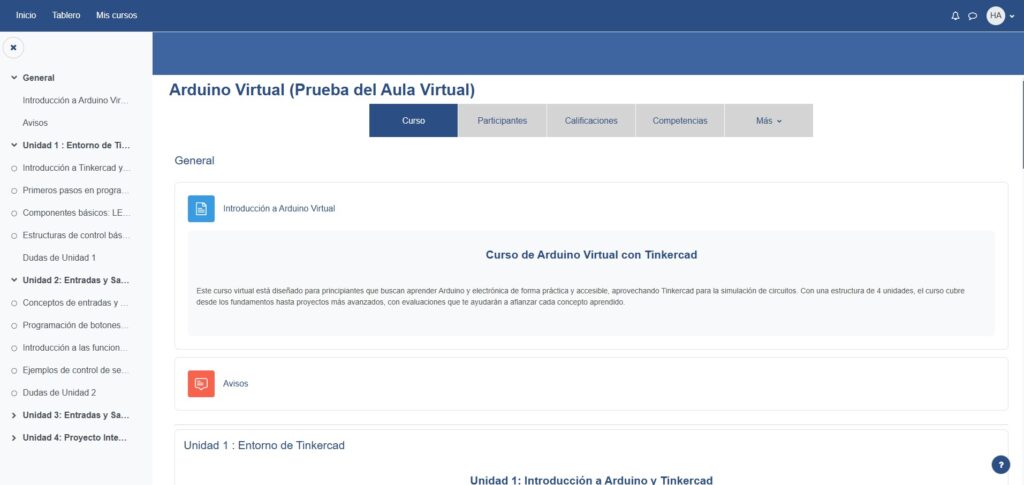Click the orange forum icon of Avisos
Image resolution: width=1024 pixels, height=485 pixels.
pyautogui.click(x=201, y=384)
